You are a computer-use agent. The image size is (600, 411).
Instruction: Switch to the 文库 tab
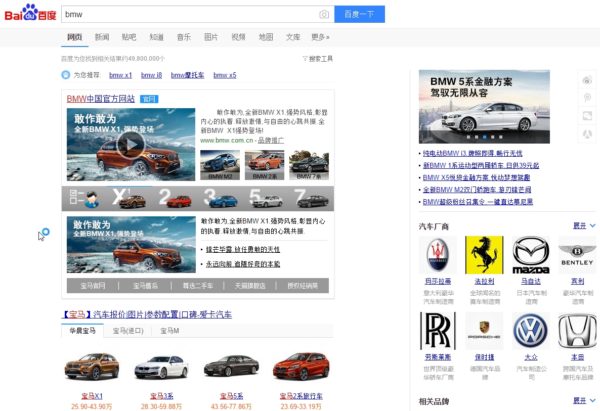pos(293,37)
